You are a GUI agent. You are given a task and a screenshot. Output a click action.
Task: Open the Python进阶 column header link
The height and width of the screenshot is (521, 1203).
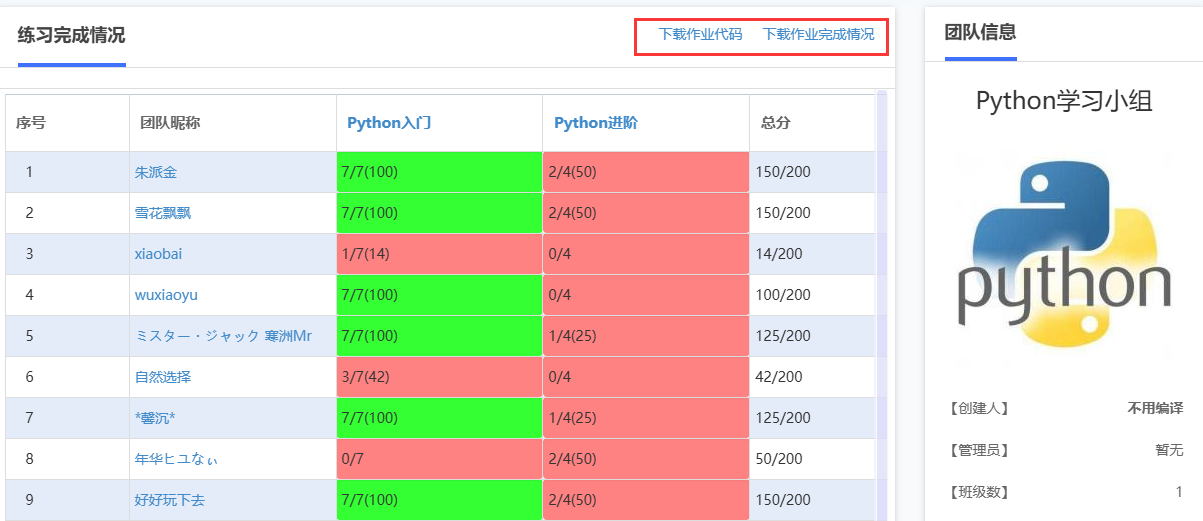[596, 123]
